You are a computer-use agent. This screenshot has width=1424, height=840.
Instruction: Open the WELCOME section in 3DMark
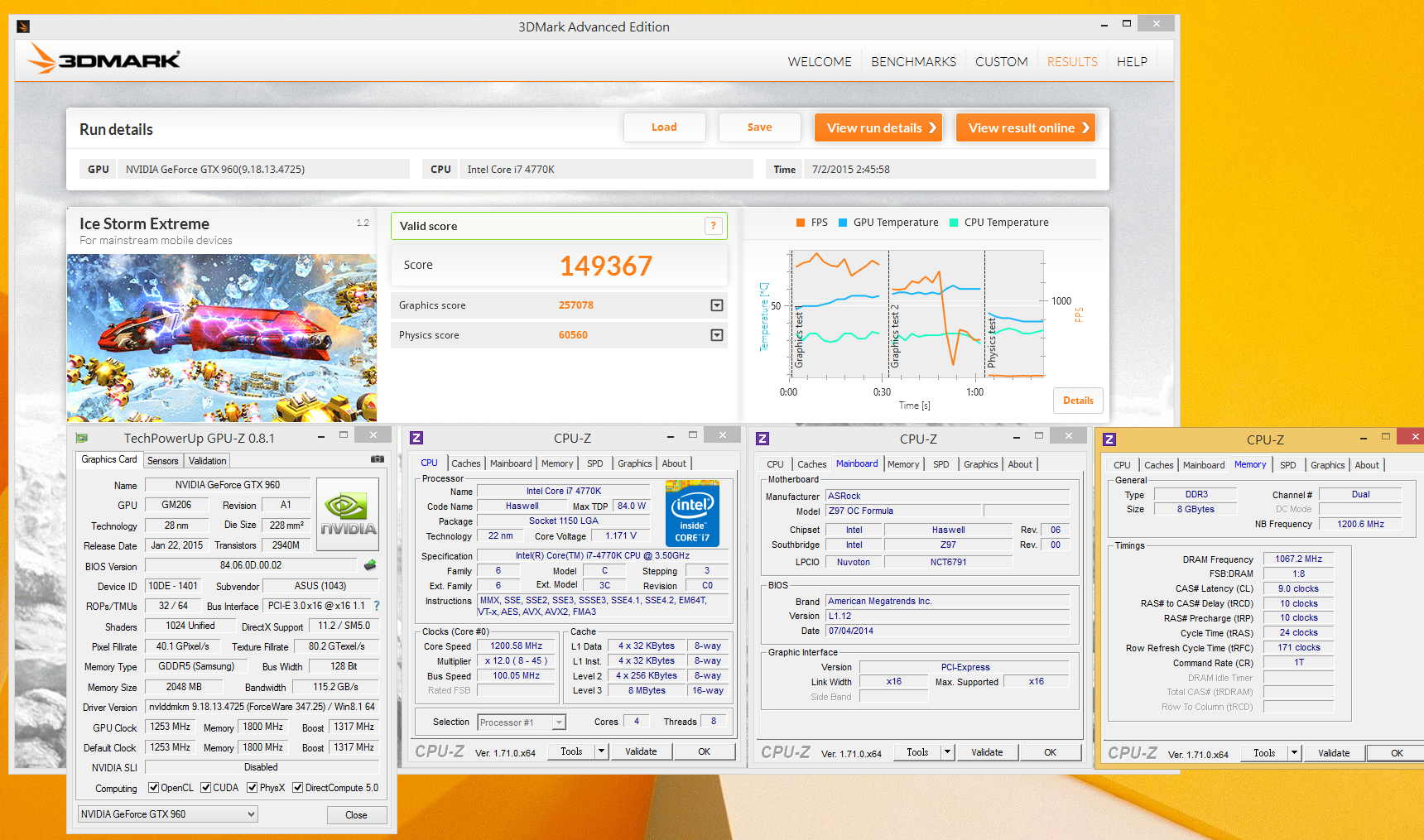click(820, 61)
